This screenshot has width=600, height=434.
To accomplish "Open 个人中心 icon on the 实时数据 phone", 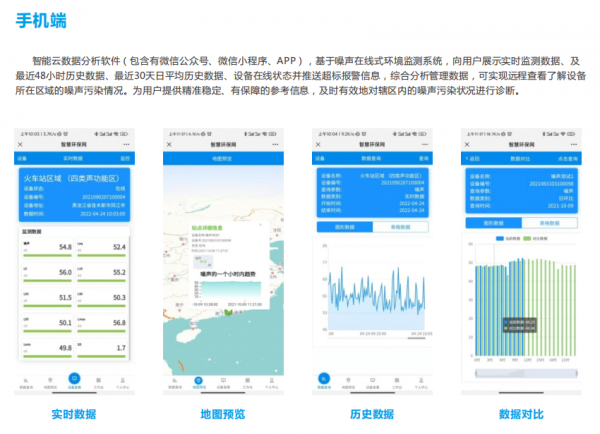I will pos(123,379).
